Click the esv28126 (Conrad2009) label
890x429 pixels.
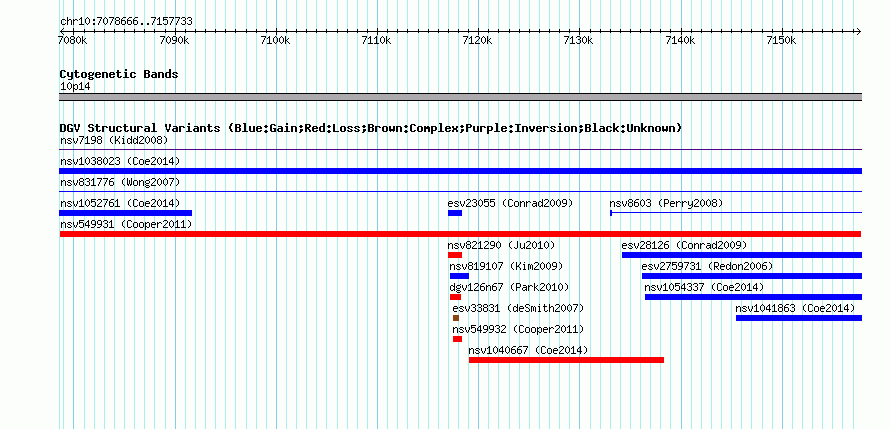click(684, 245)
